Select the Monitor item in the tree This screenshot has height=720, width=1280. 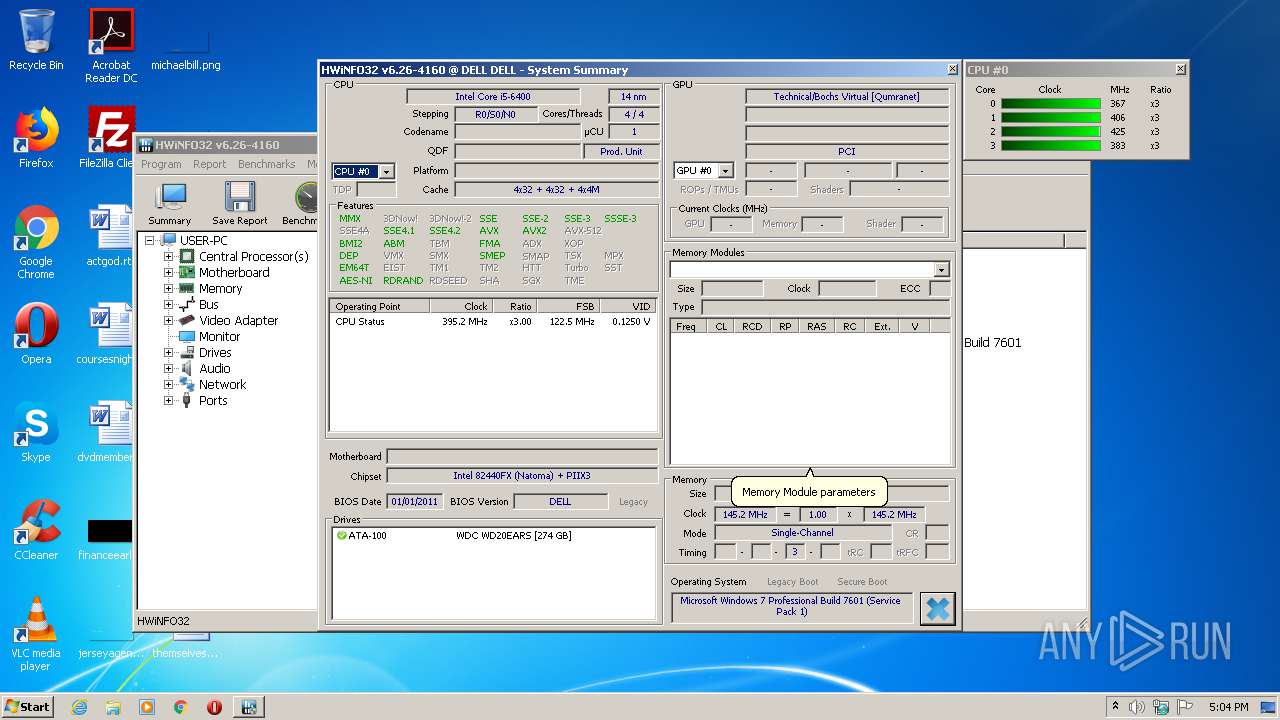point(219,337)
